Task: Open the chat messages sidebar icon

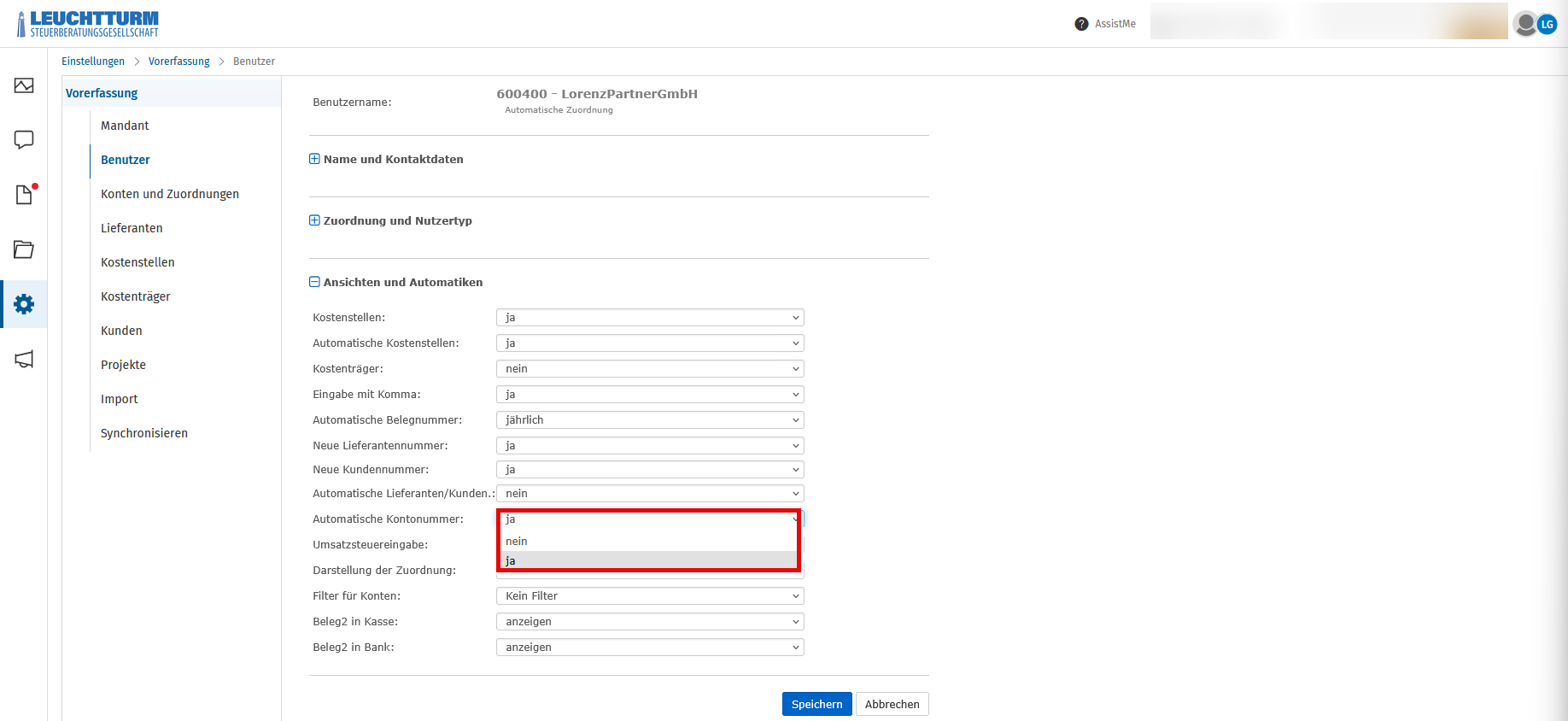Action: [x=24, y=139]
